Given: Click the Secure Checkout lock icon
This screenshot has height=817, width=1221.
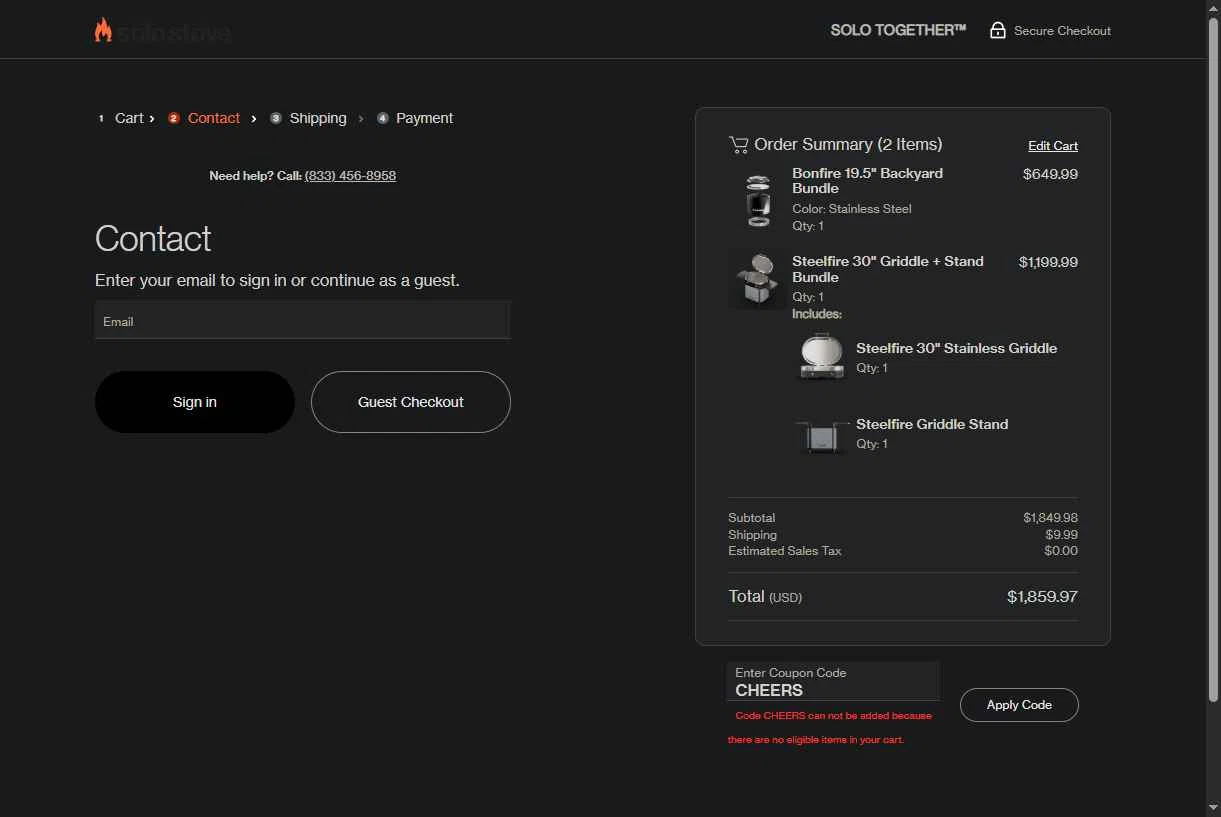Looking at the screenshot, I should [x=997, y=30].
